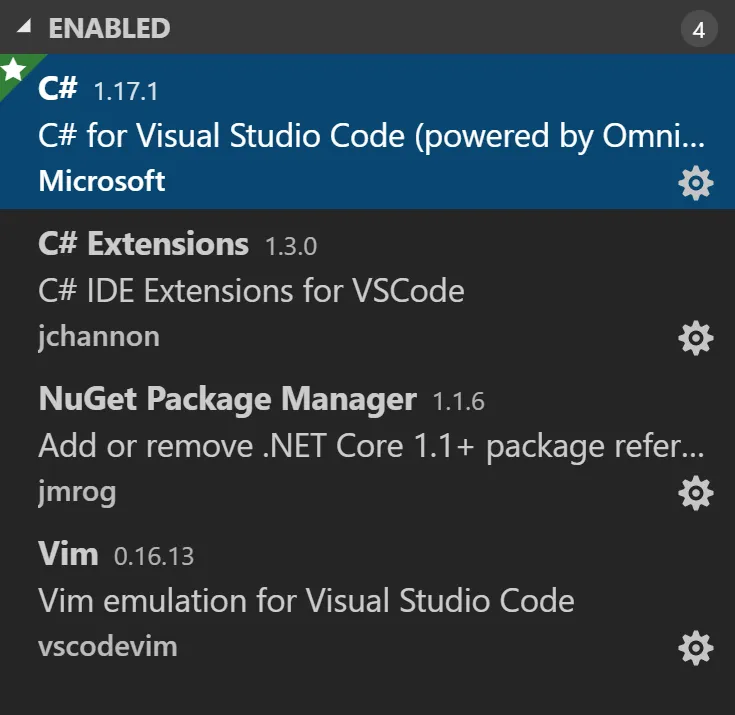
Task: Click the vscodevim publisher name
Action: [x=108, y=646]
